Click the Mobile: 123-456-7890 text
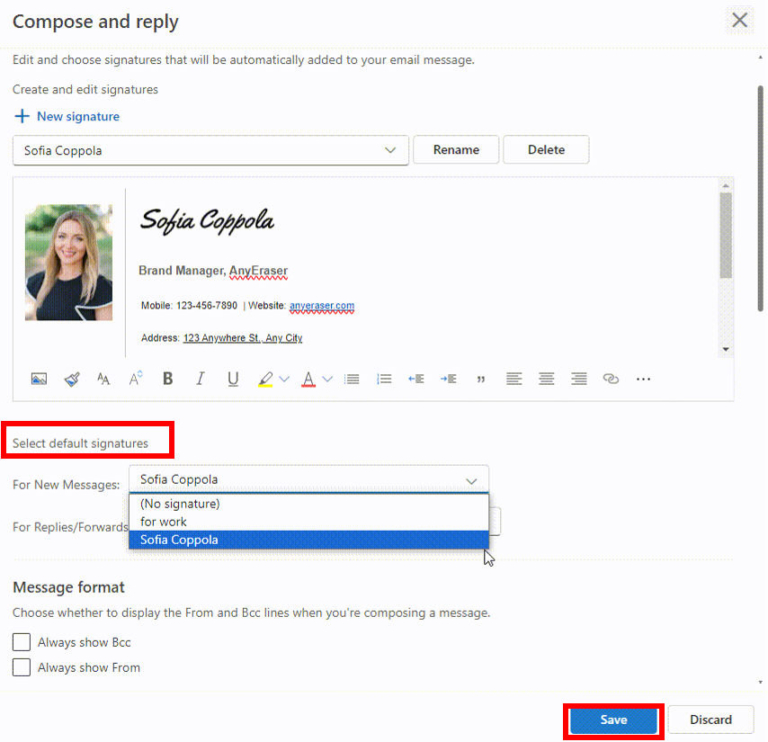Image resolution: width=768 pixels, height=742 pixels. pyautogui.click(x=189, y=306)
